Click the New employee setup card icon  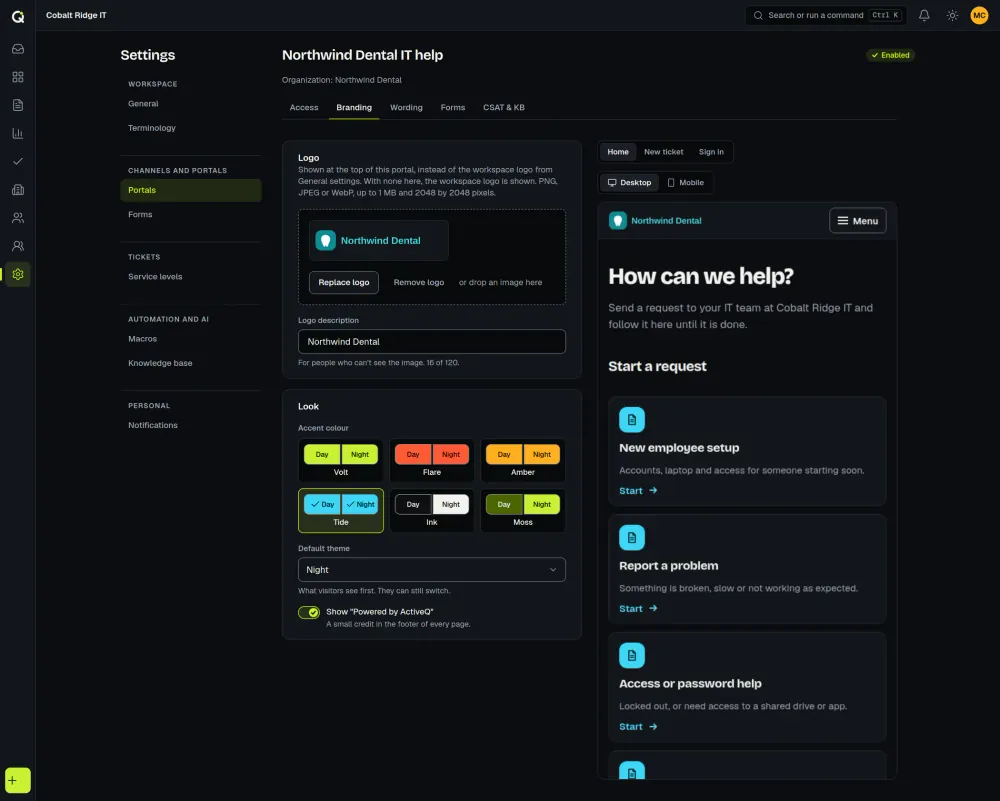(x=631, y=420)
